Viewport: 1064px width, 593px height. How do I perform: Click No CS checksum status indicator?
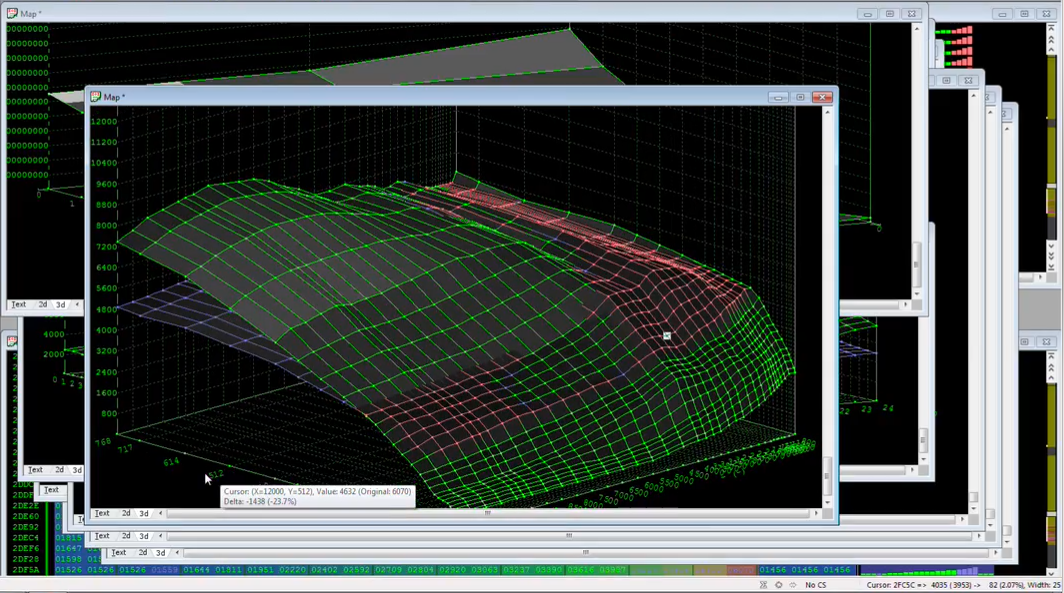tap(816, 585)
